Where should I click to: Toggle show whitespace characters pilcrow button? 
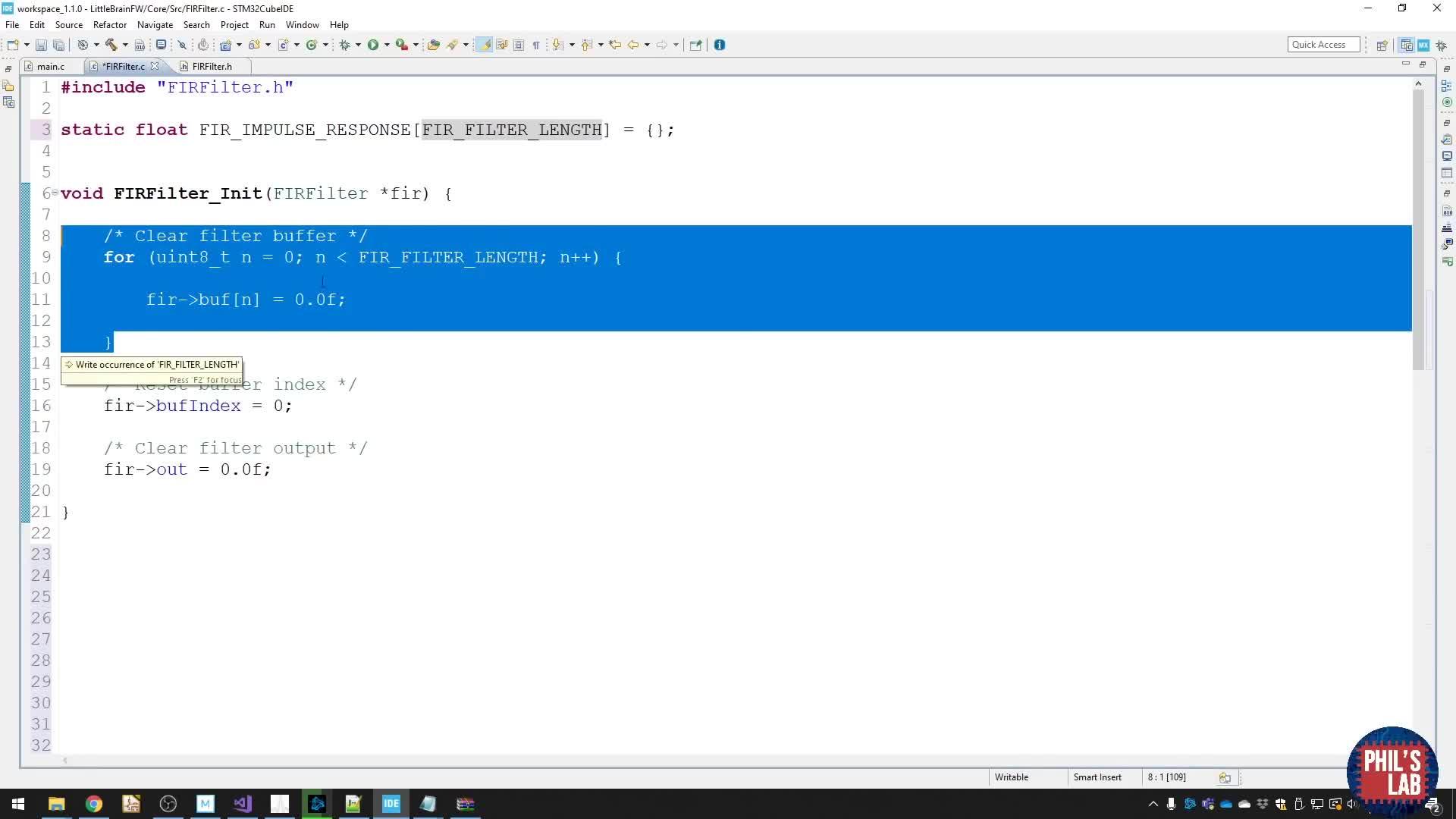pyautogui.click(x=536, y=45)
